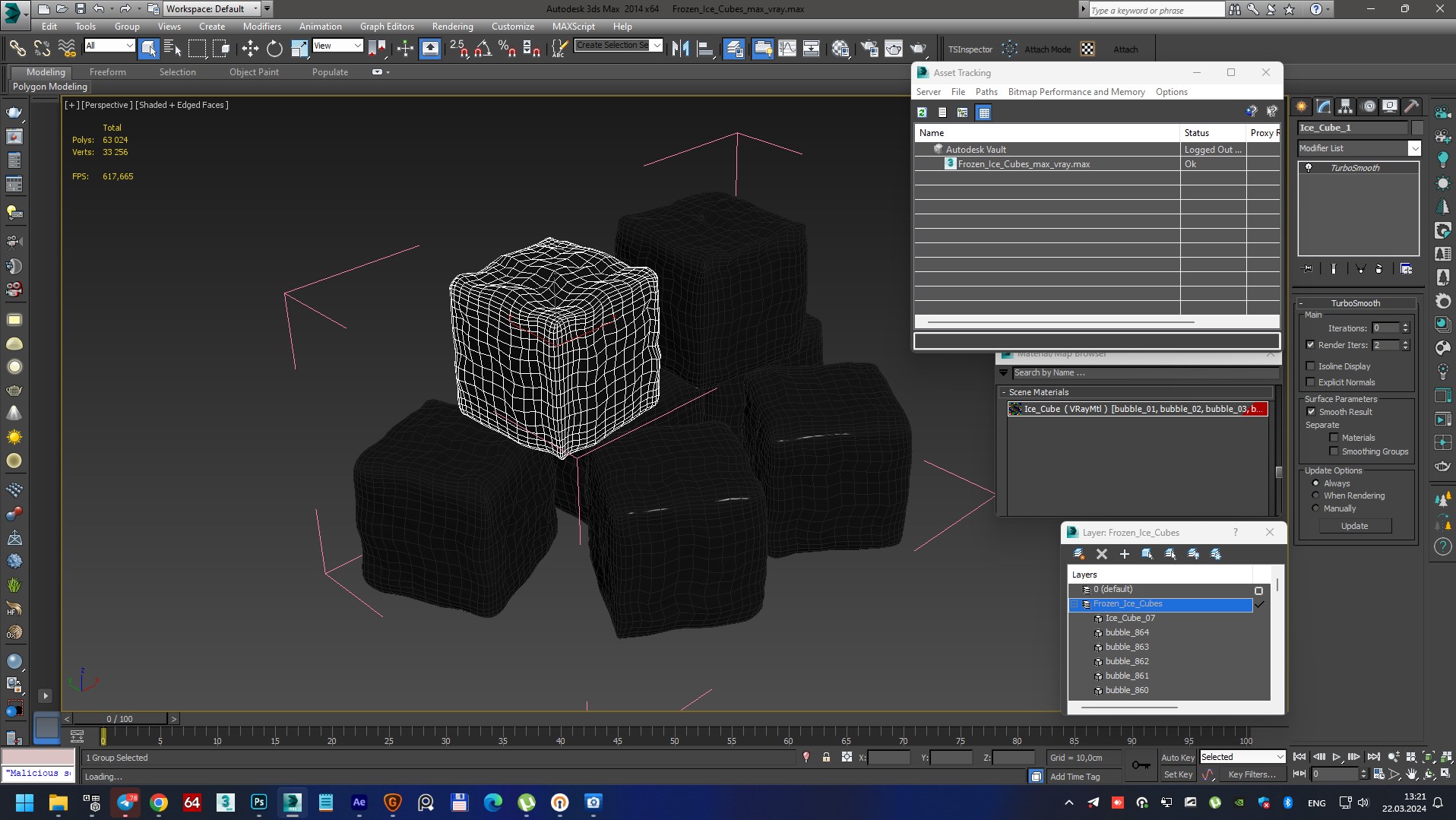Toggle Smooth Result checkbox
The image size is (1456, 820).
point(1311,412)
